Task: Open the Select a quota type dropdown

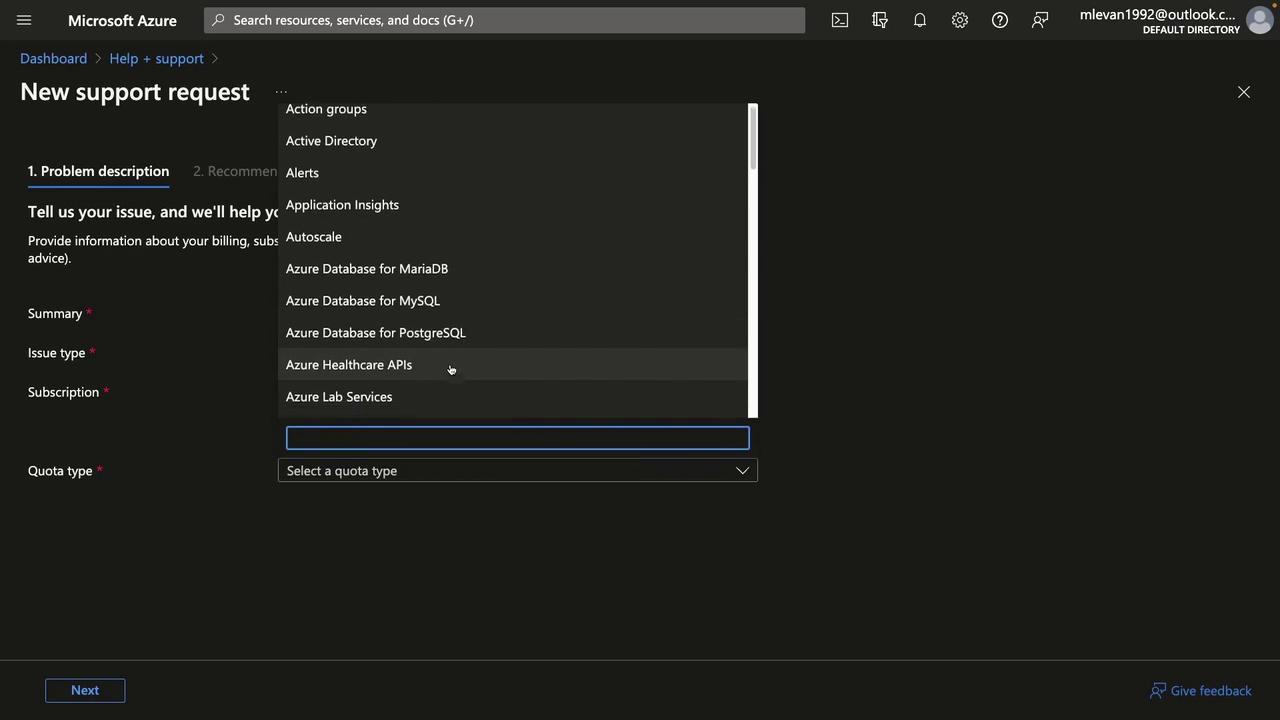Action: click(x=517, y=471)
